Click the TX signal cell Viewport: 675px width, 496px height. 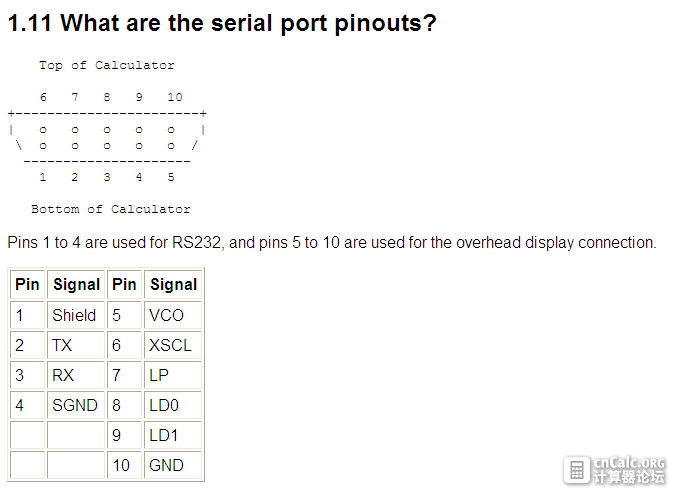(75, 345)
